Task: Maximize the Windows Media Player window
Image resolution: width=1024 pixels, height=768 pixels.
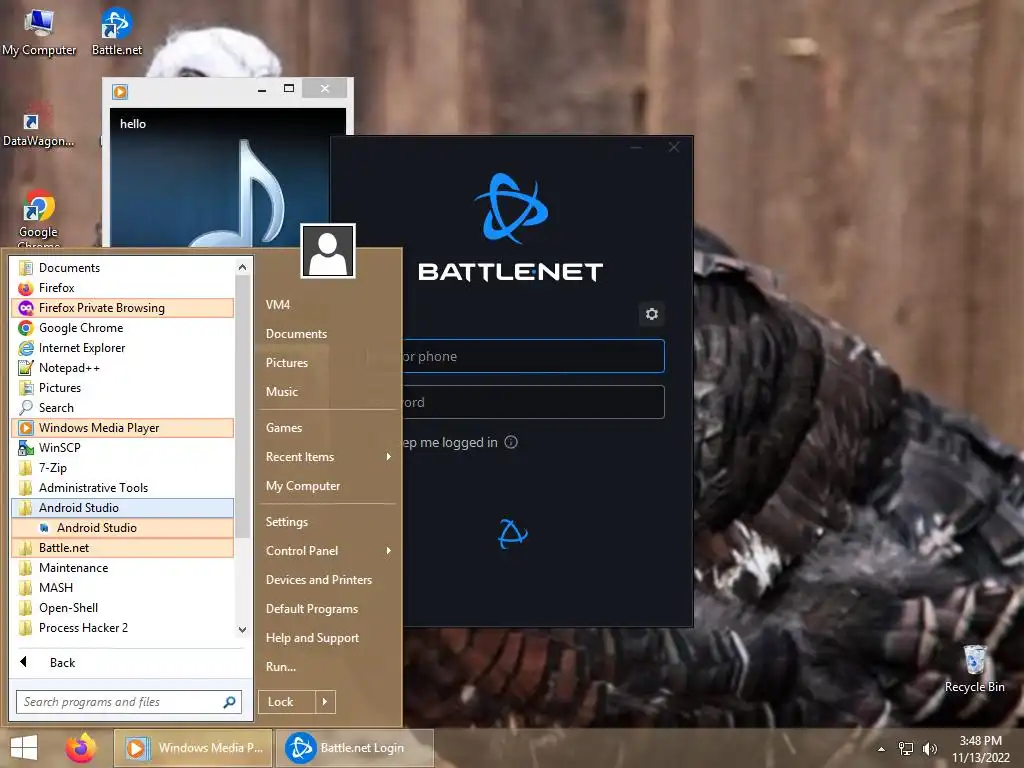Action: coord(289,88)
